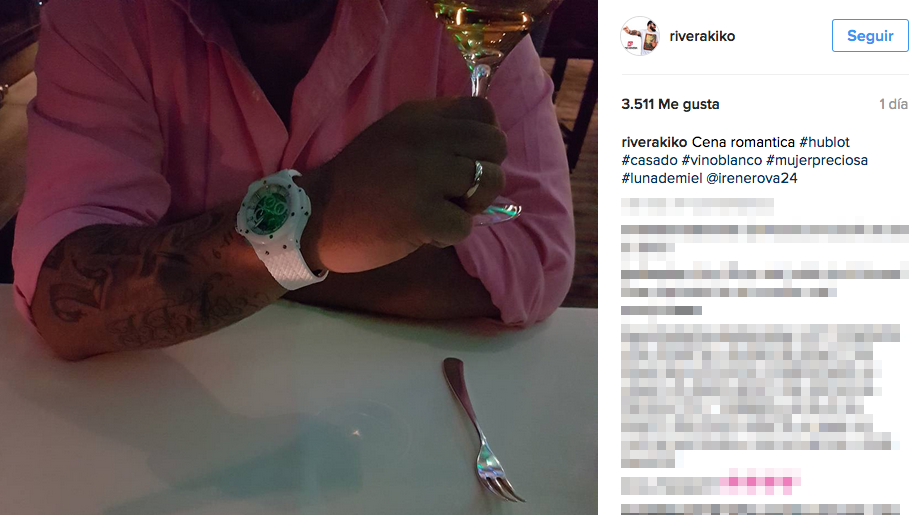Open the riverakiko username in the post header
922x515 pixels.
(702, 36)
